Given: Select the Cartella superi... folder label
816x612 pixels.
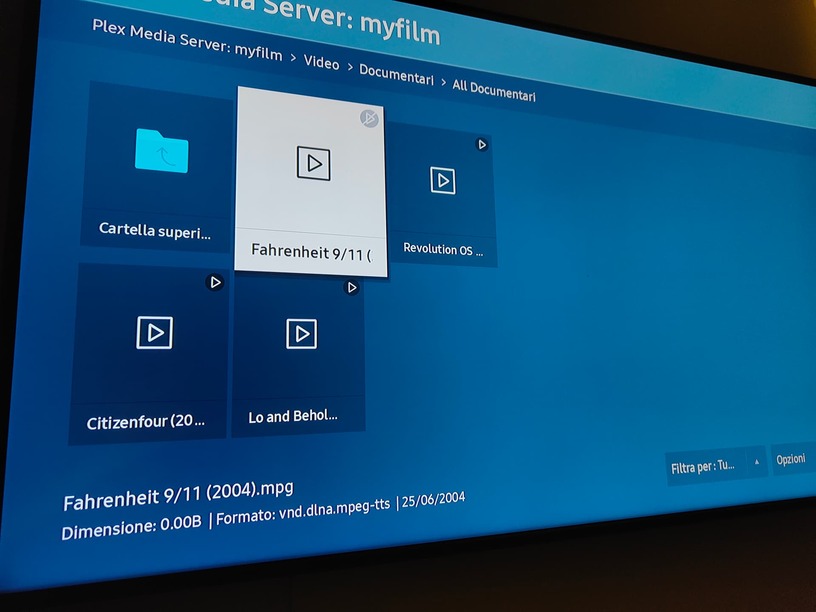Looking at the screenshot, I should tap(155, 230).
